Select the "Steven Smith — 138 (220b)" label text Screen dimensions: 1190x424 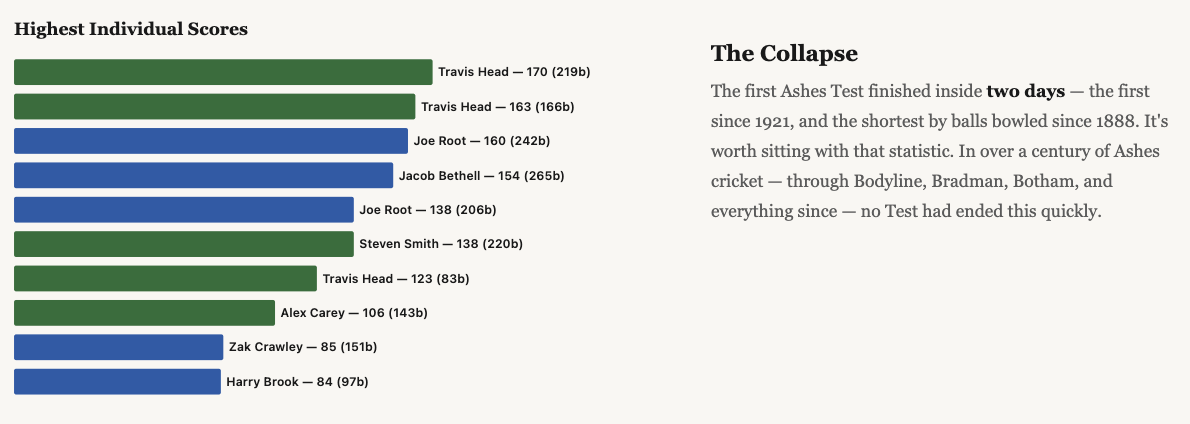tap(441, 244)
